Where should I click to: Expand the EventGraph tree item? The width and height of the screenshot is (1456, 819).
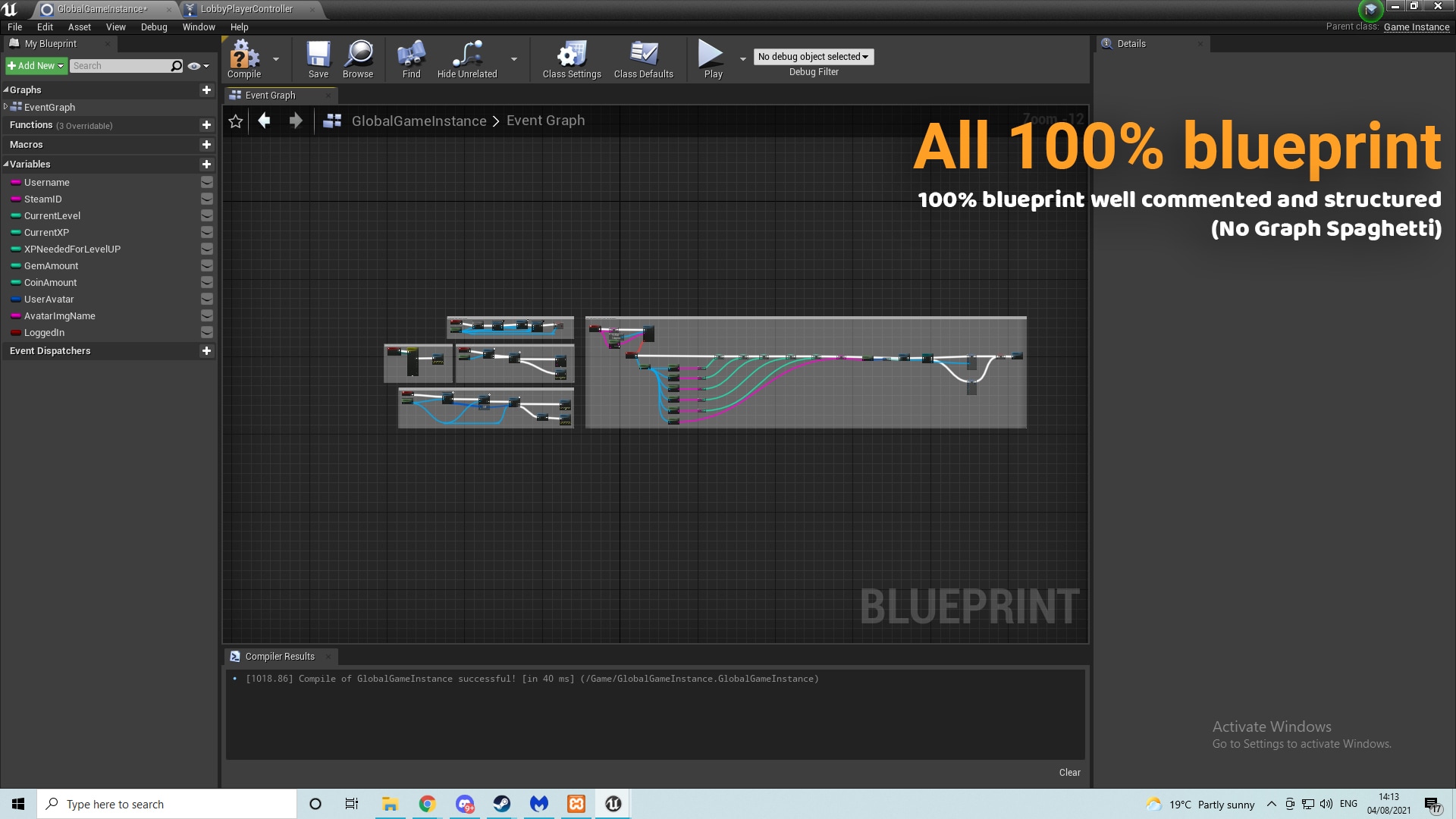[6, 107]
